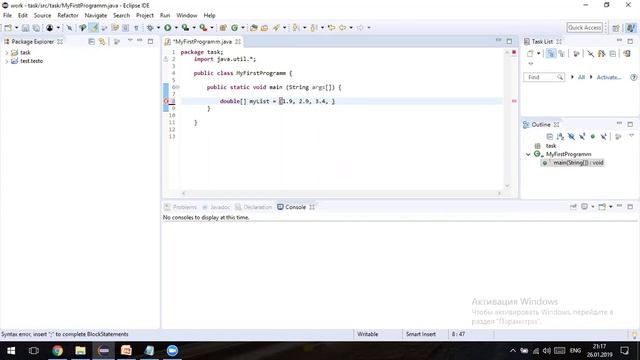
Task: Click the Find field in Task List
Action: point(544,77)
